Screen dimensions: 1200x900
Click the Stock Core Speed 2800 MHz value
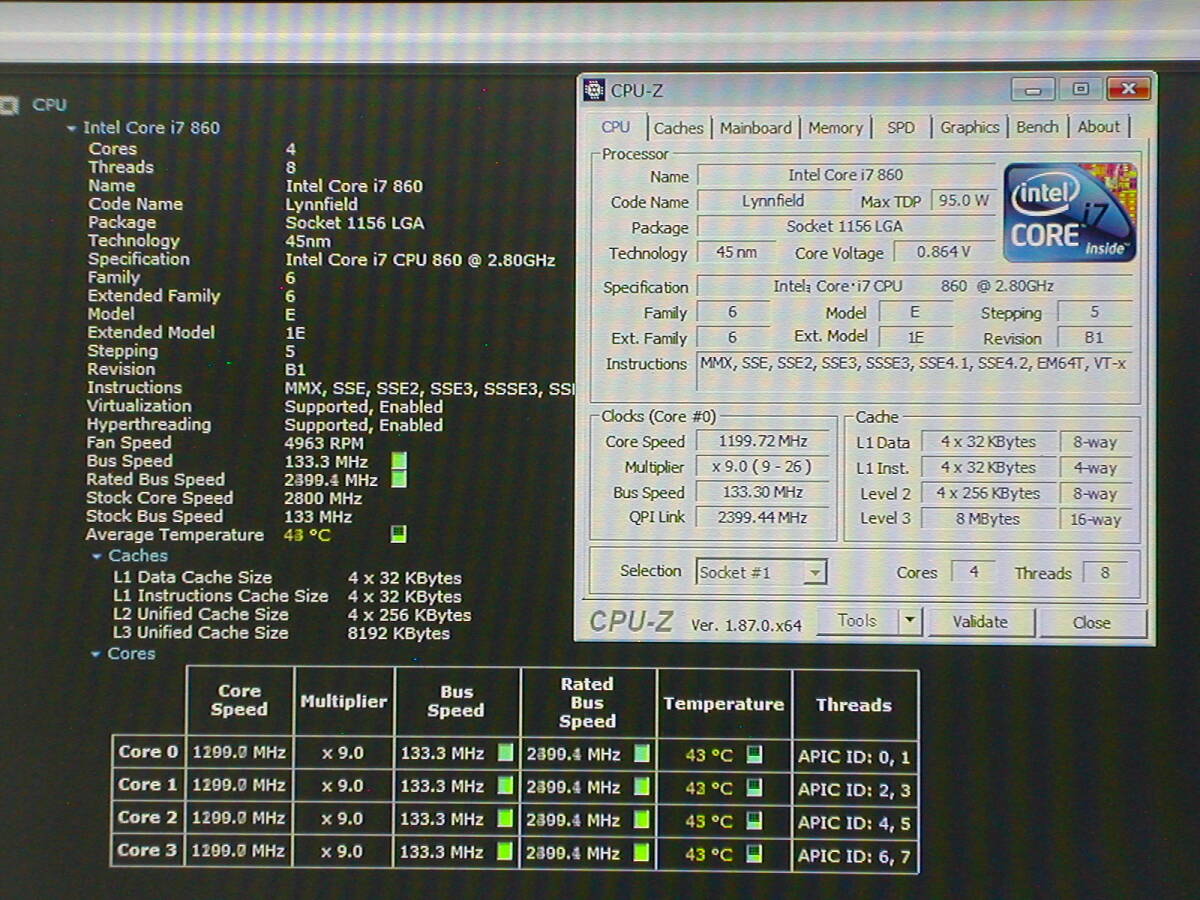pos(323,498)
